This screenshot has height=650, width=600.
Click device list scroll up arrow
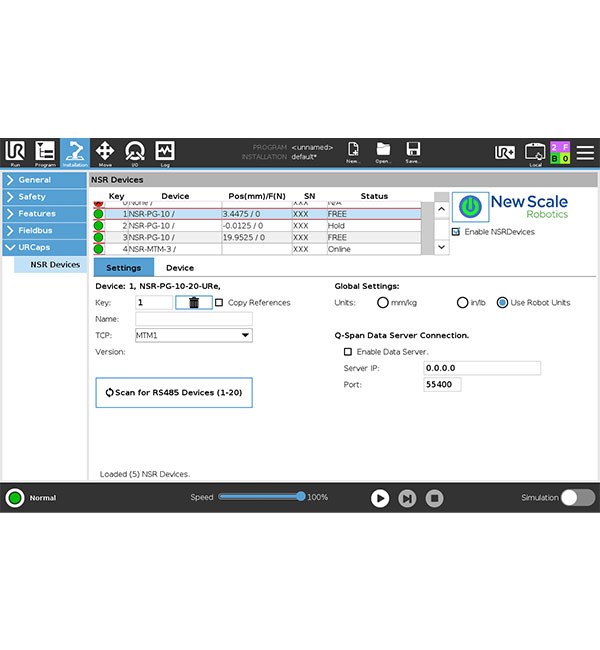click(442, 209)
